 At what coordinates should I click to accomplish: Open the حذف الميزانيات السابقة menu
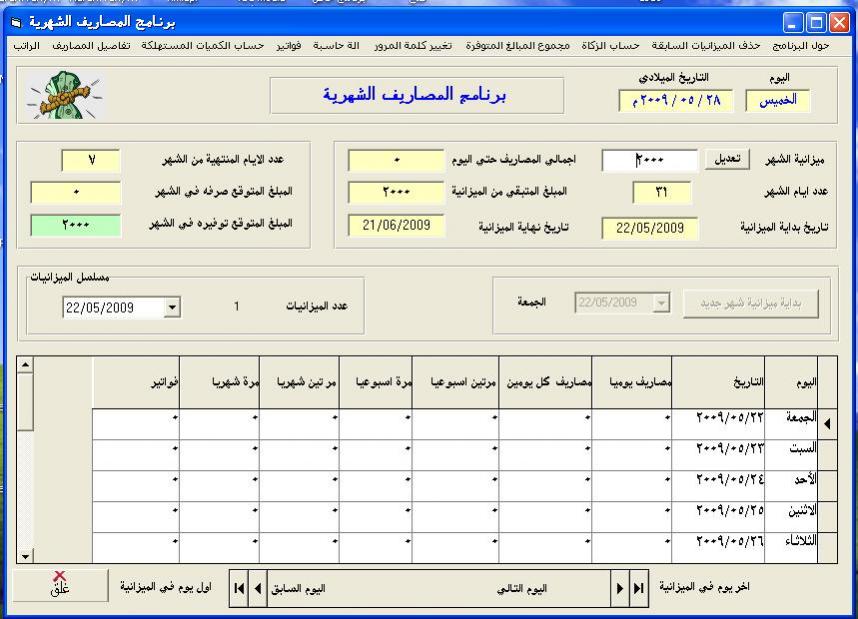tap(706, 46)
